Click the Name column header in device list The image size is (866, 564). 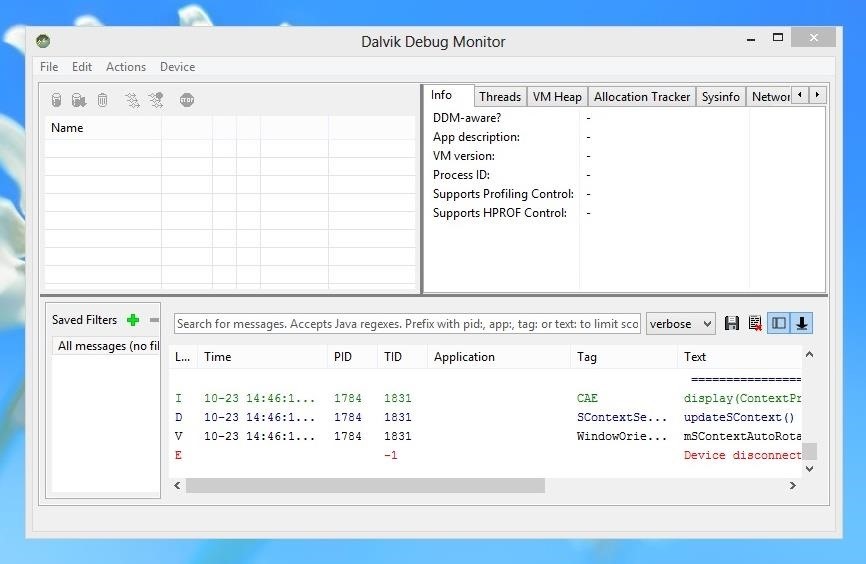[103, 128]
